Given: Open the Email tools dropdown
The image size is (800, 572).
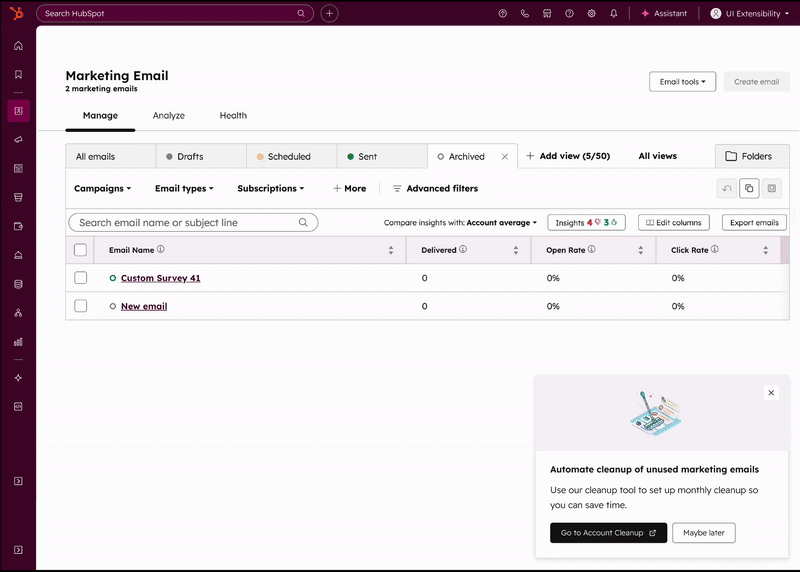Looking at the screenshot, I should 682,82.
